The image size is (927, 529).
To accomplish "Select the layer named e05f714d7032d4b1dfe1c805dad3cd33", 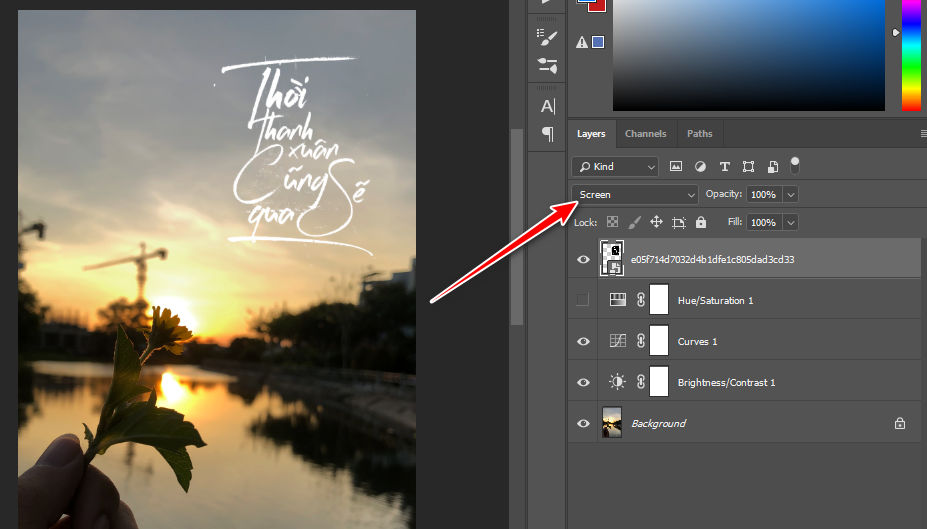I will (712, 259).
